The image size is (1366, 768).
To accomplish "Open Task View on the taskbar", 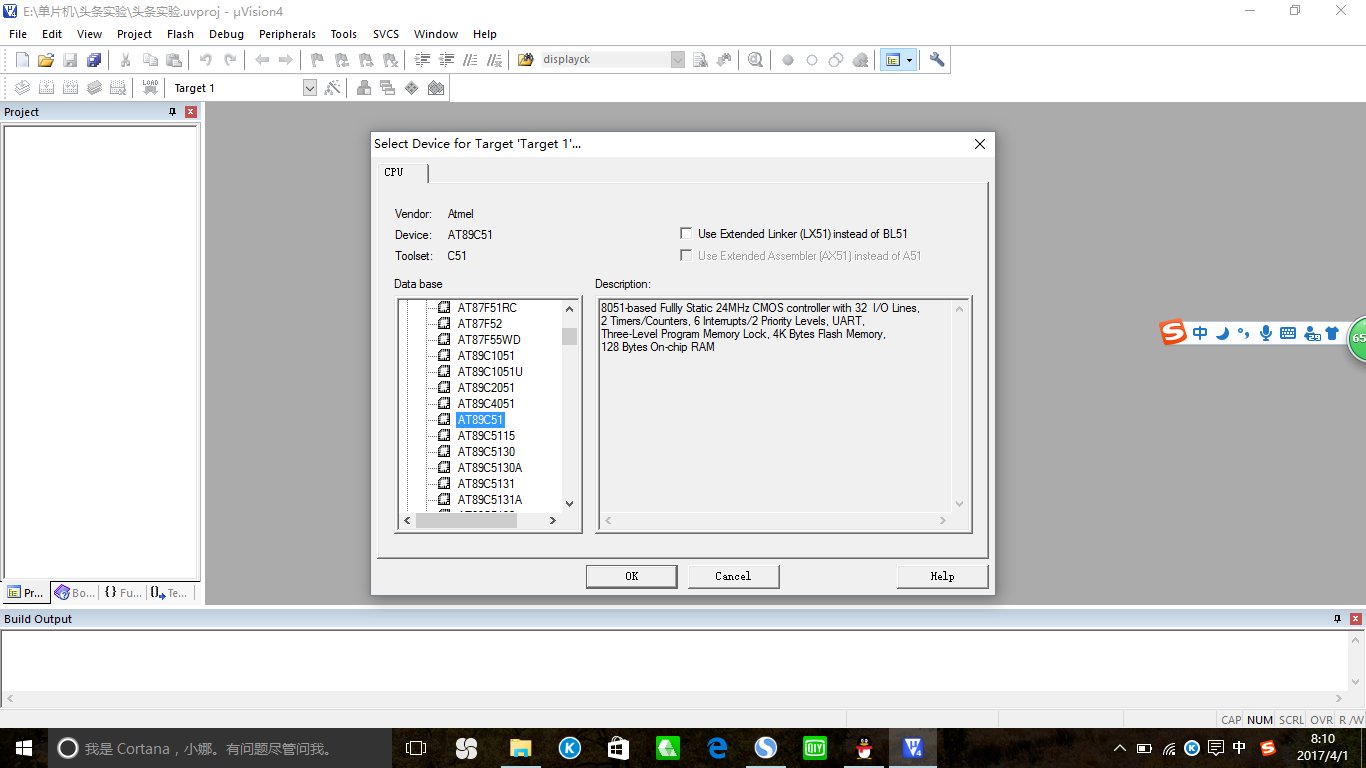I will (416, 748).
